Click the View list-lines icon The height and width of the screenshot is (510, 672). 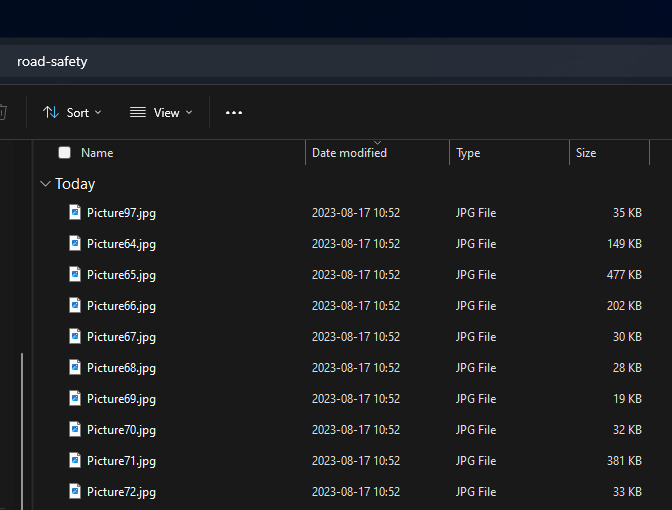(x=138, y=112)
